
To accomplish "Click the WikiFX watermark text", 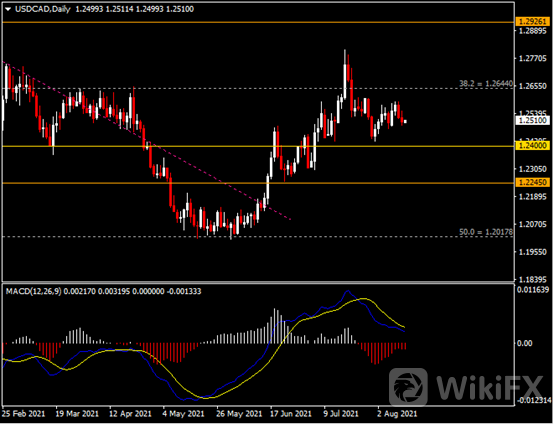I will point(489,388).
